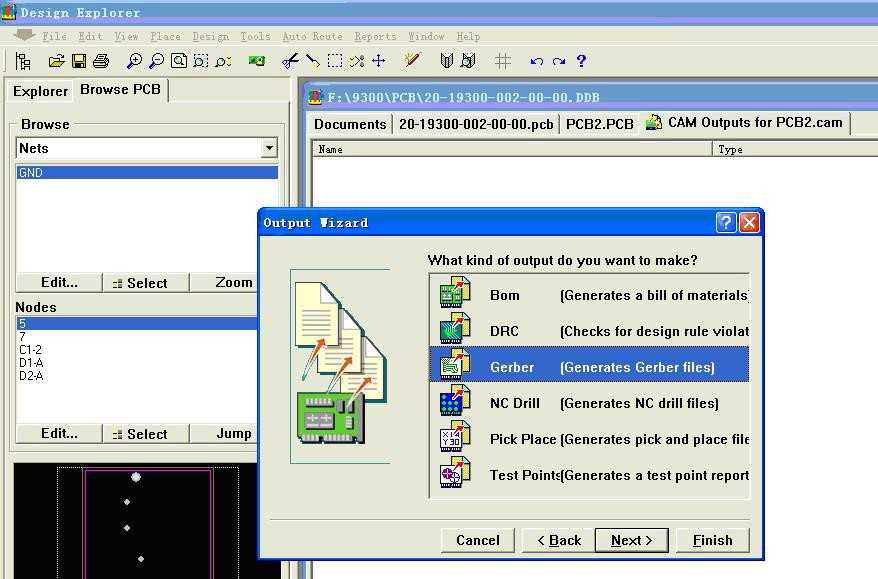Open the Place menu
The image size is (878, 579).
[x=165, y=36]
